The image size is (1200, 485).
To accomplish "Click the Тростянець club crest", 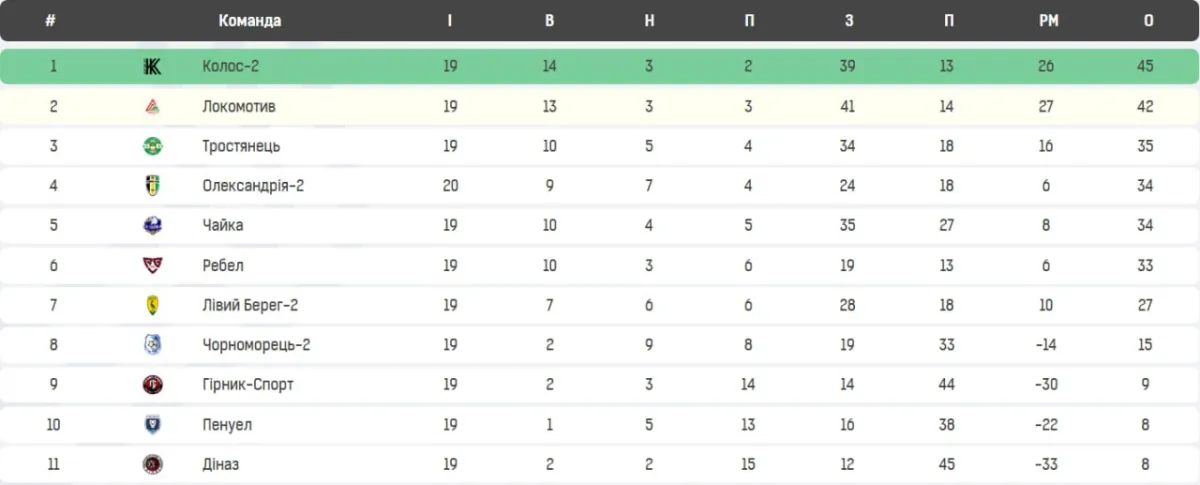I will pyautogui.click(x=152, y=146).
